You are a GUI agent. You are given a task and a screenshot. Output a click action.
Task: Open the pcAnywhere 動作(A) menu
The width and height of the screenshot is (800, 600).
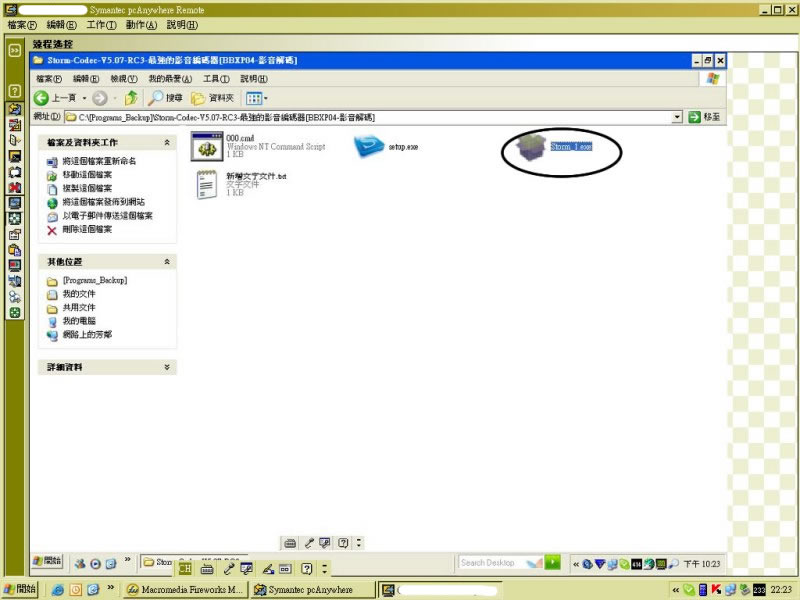[x=141, y=25]
